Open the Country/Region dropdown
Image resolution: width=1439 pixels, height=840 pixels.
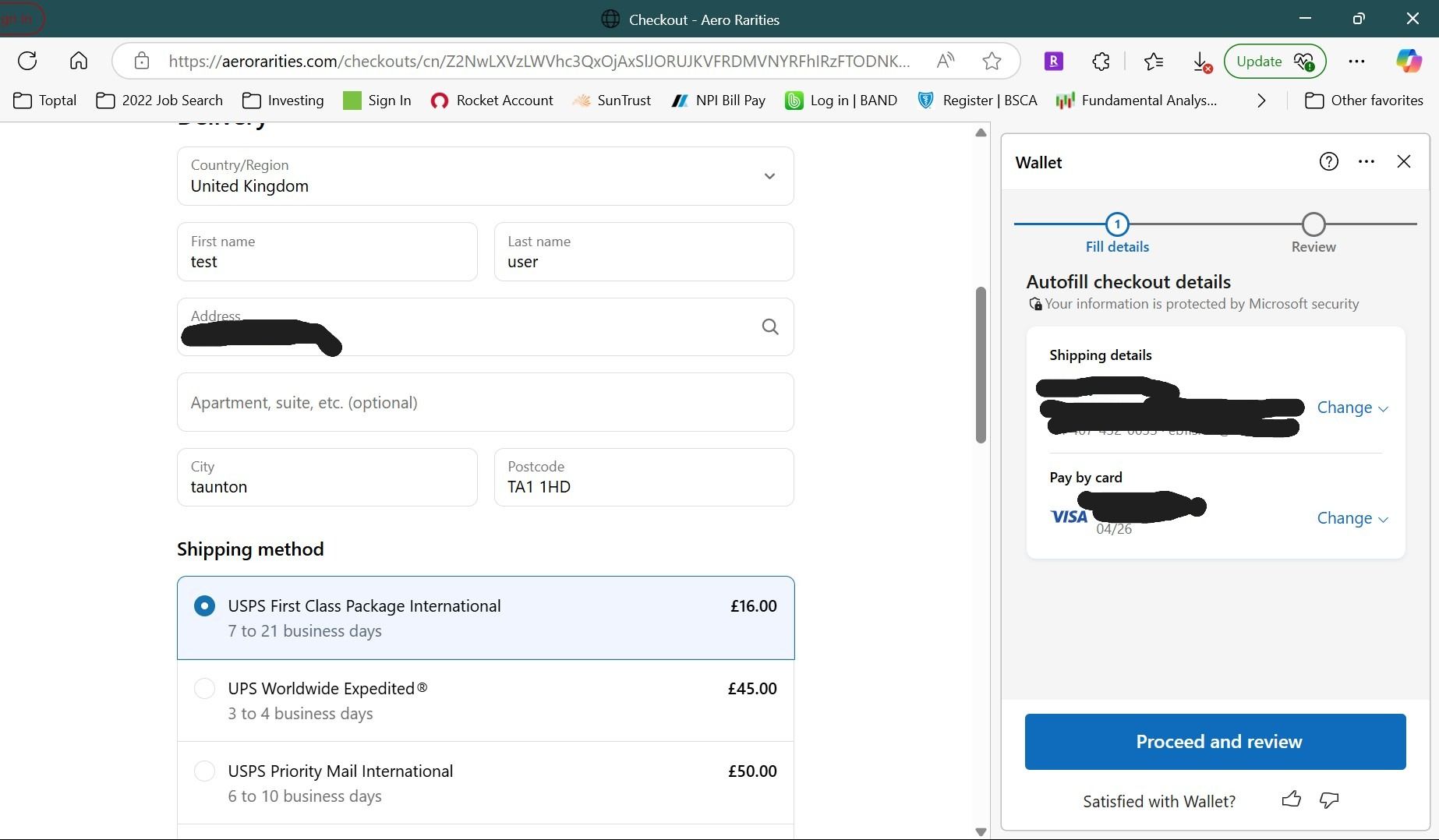pos(485,176)
